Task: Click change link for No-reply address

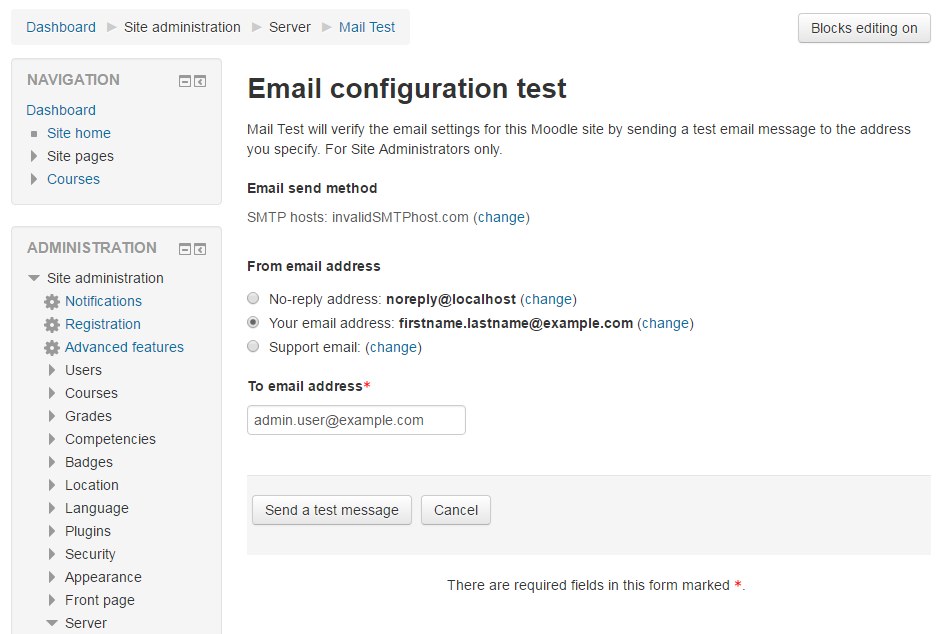Action: pos(549,299)
